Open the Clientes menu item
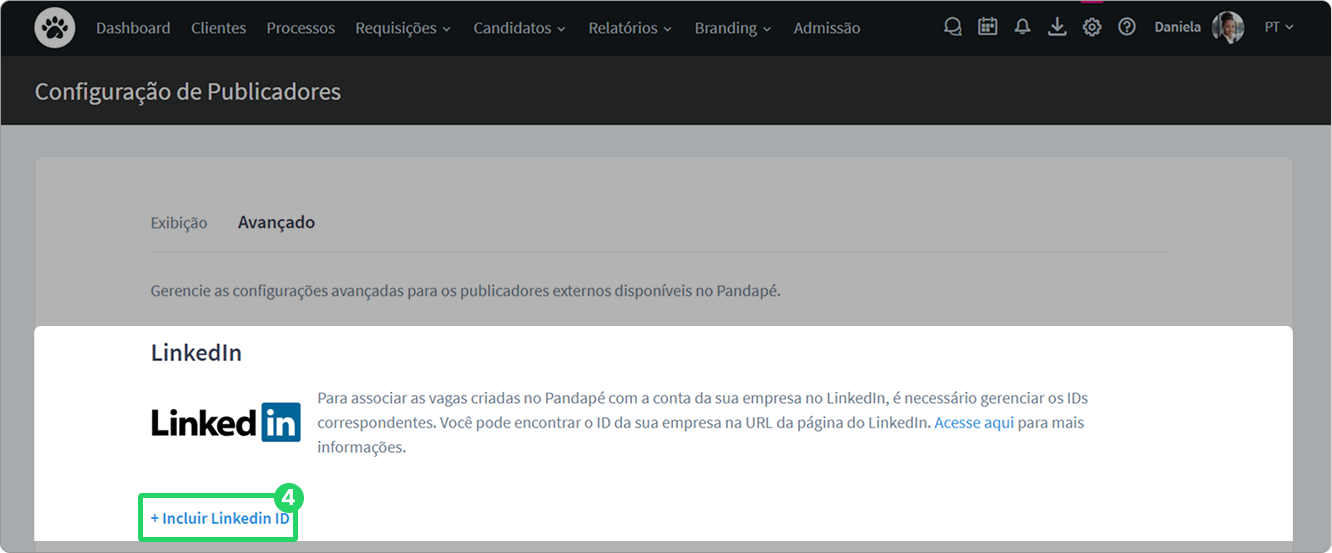Screen dimensions: 1332x553 point(219,28)
